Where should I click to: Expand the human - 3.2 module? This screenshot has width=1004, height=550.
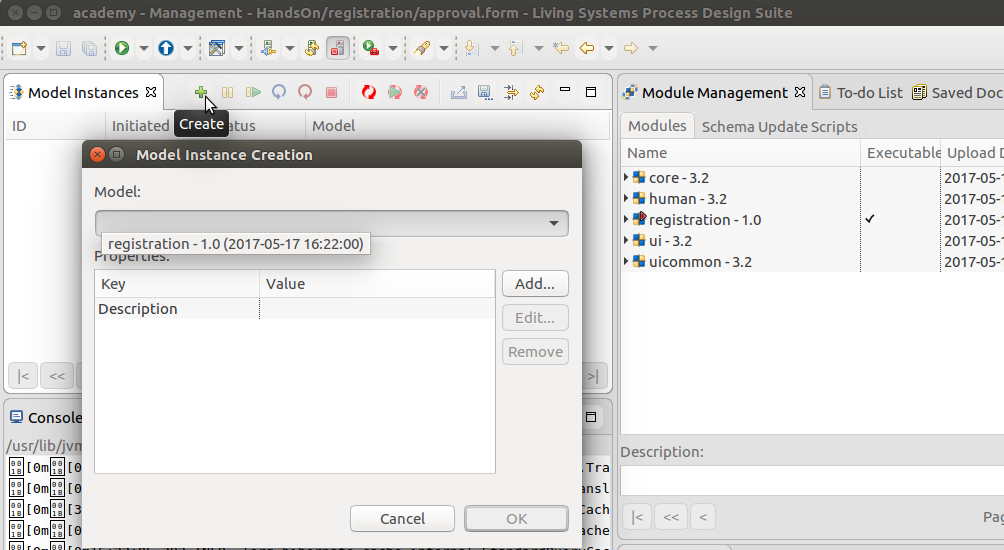coord(626,198)
